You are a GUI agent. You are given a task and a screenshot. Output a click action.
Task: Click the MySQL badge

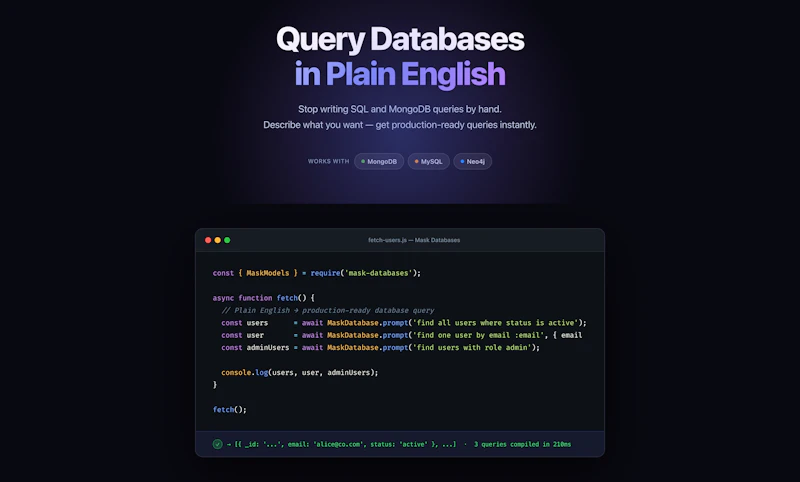pos(429,161)
